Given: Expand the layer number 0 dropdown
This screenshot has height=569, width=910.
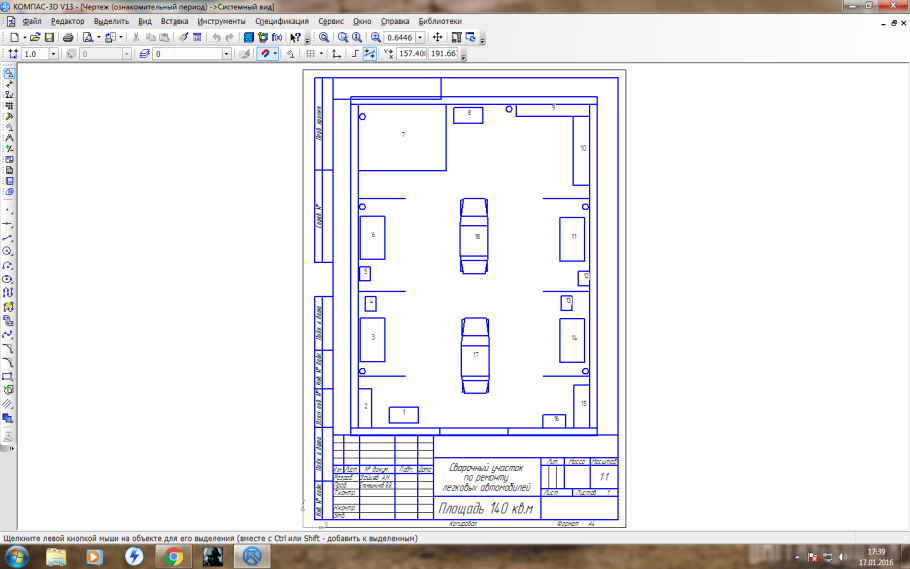Looking at the screenshot, I should tap(226, 54).
